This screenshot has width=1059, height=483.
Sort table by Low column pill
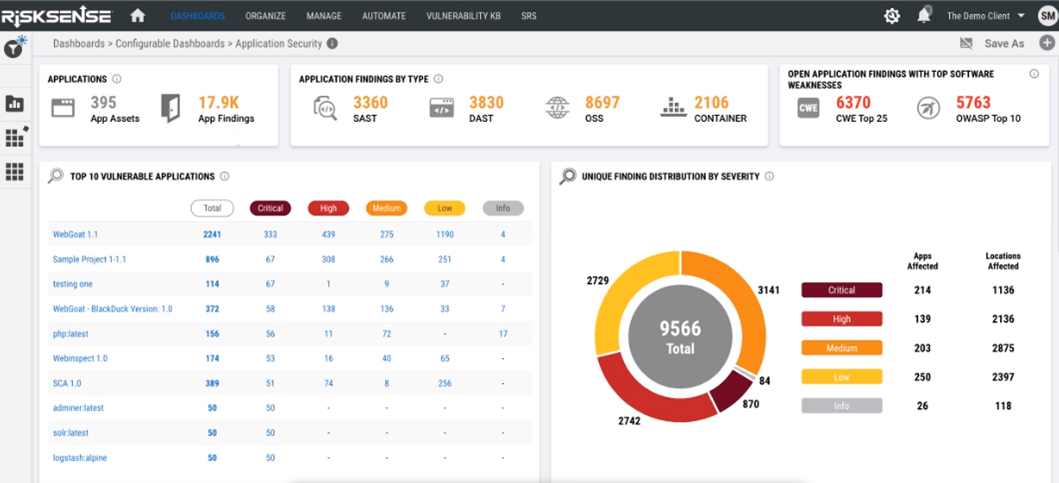(445, 208)
